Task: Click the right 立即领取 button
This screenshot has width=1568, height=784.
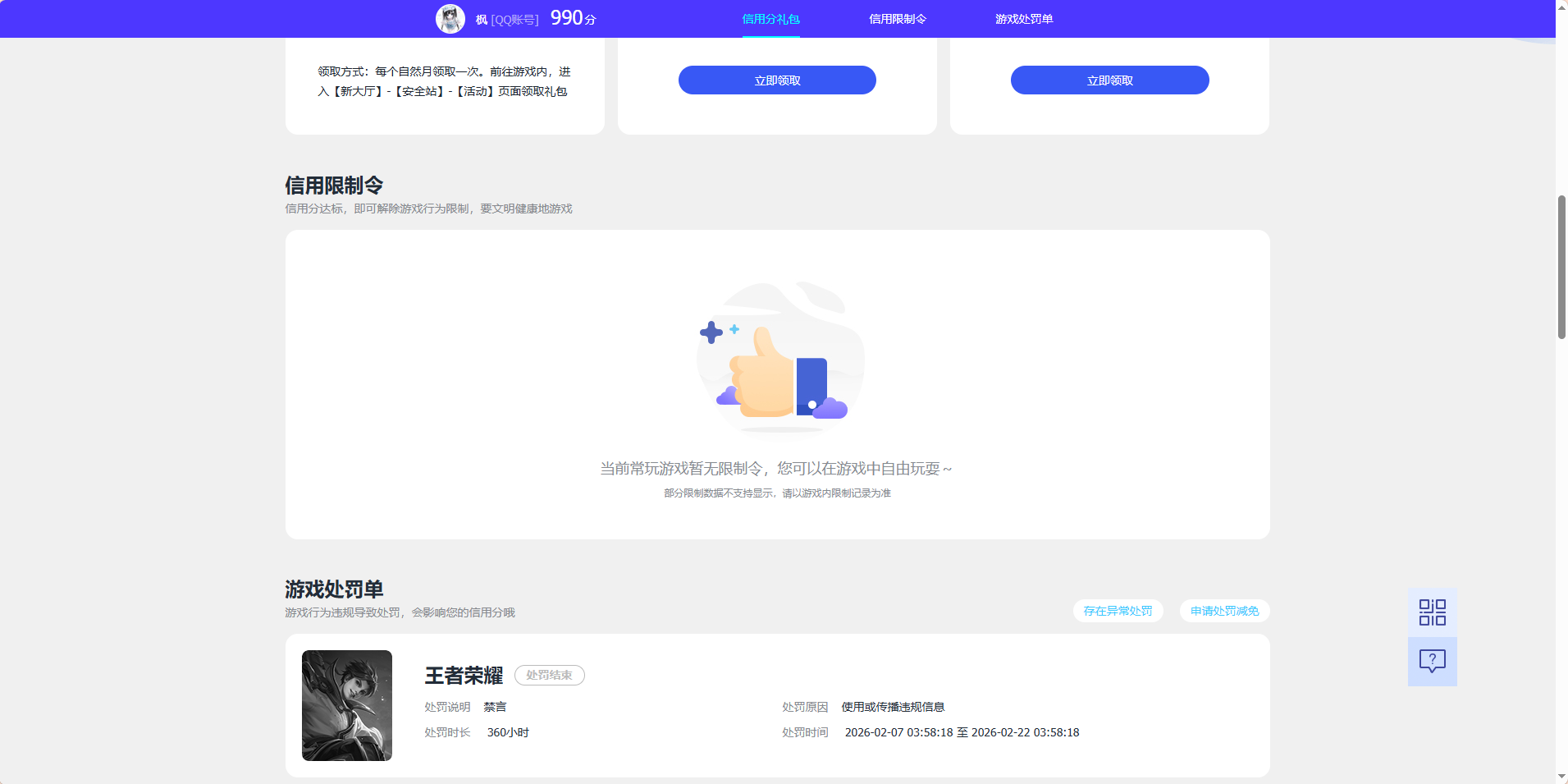Action: coord(1109,80)
